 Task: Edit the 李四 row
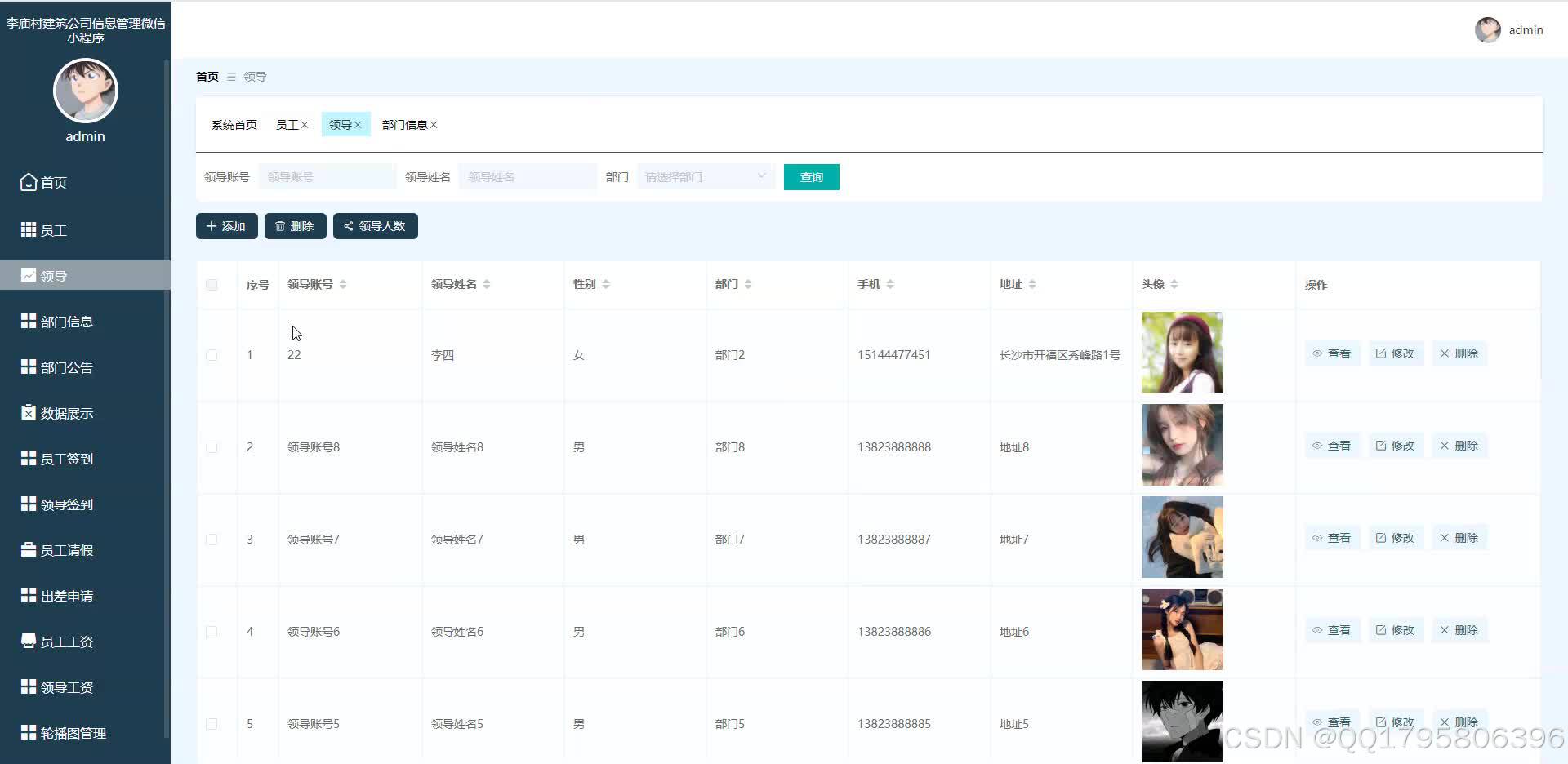(1396, 353)
